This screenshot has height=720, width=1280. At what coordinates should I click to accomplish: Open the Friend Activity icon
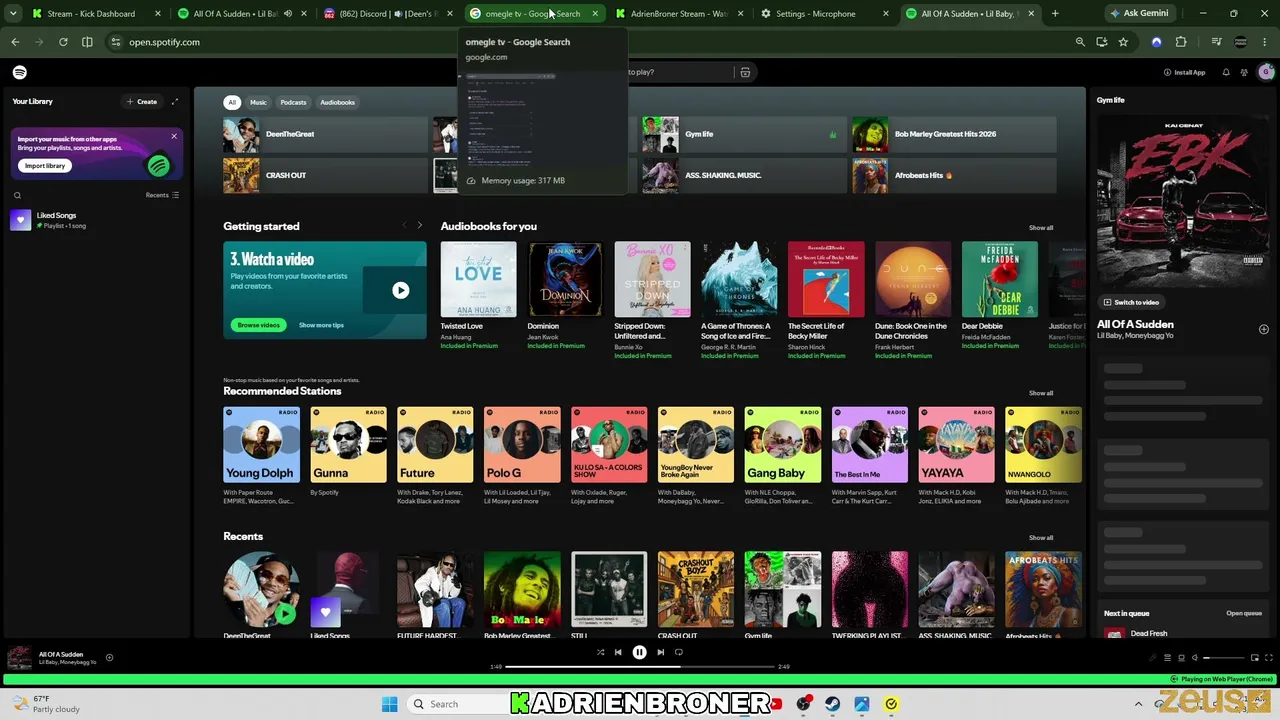tap(1244, 72)
